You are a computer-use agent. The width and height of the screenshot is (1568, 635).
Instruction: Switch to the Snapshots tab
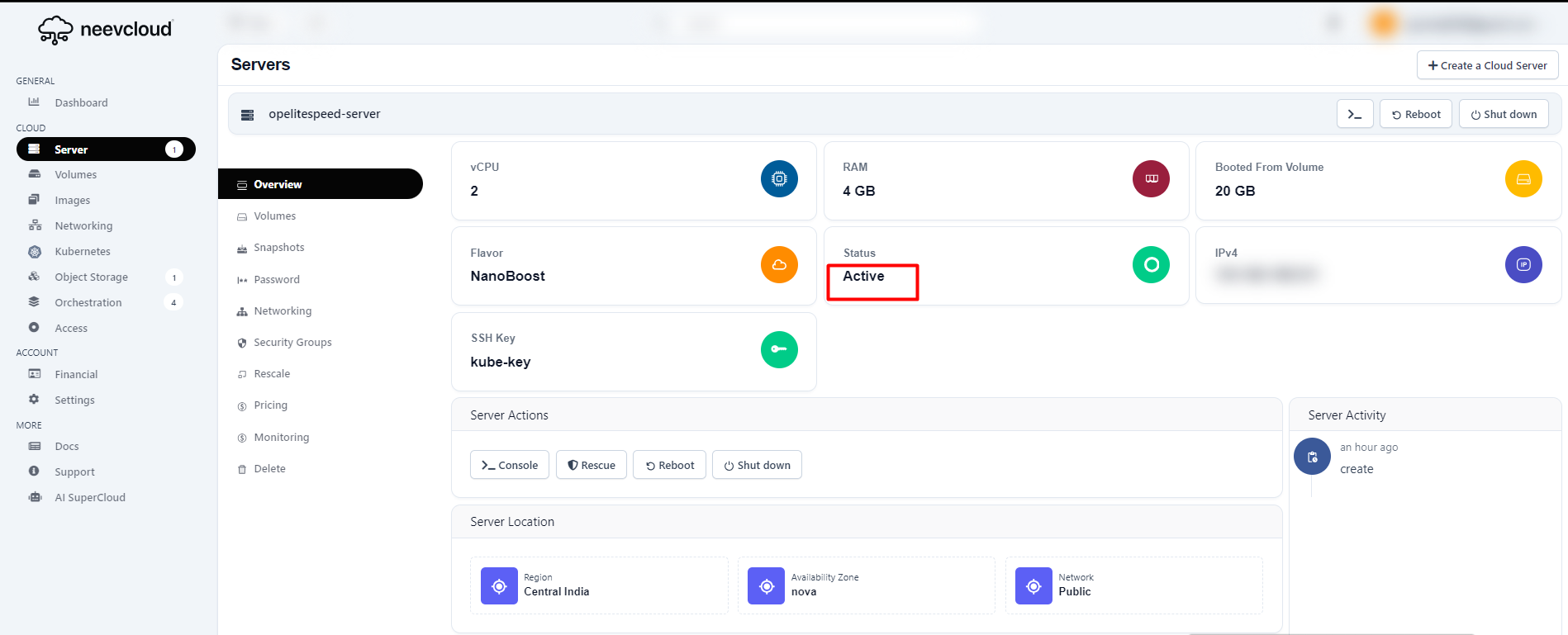click(278, 248)
